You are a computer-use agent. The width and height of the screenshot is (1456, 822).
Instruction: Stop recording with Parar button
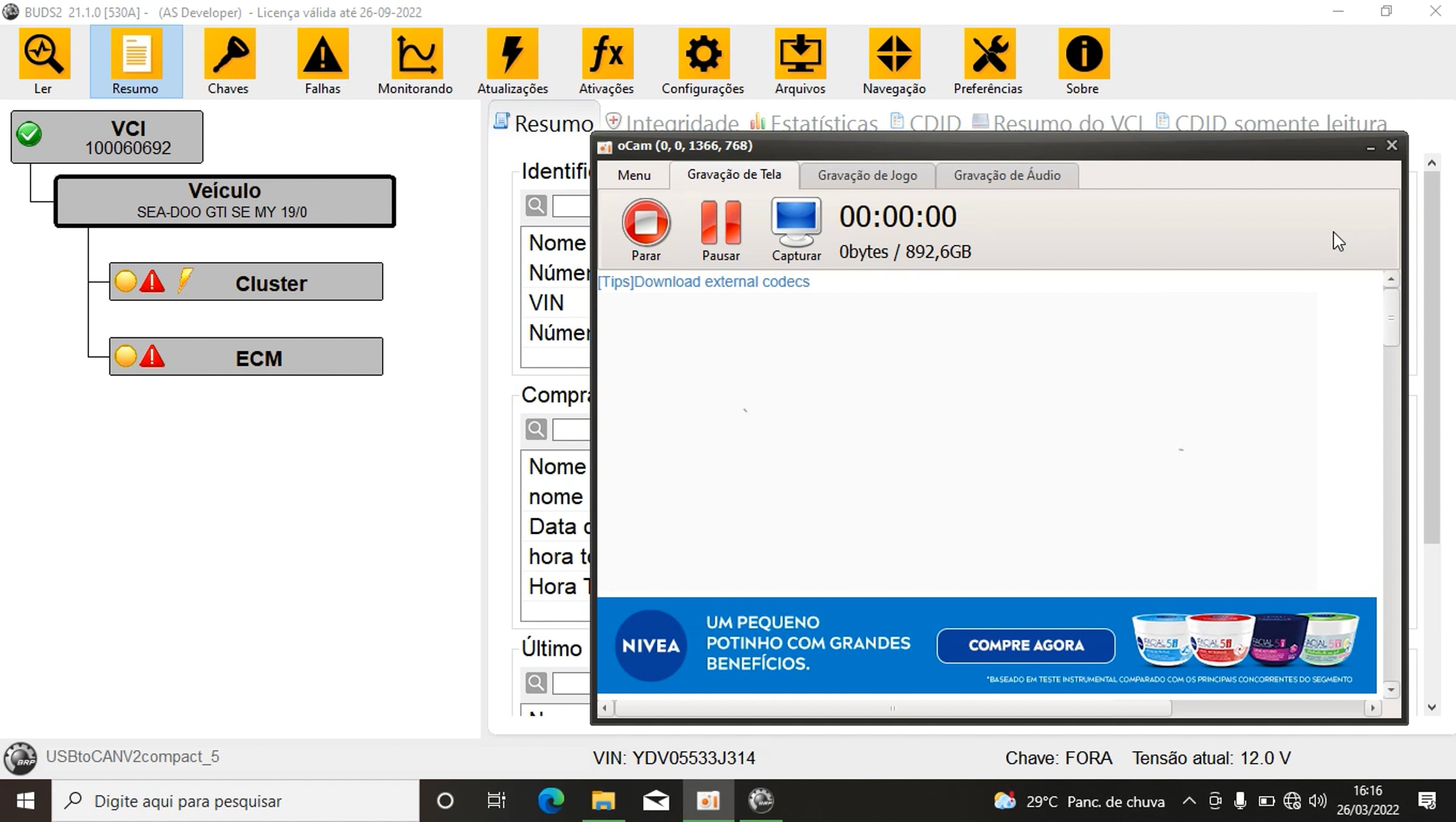[646, 229]
